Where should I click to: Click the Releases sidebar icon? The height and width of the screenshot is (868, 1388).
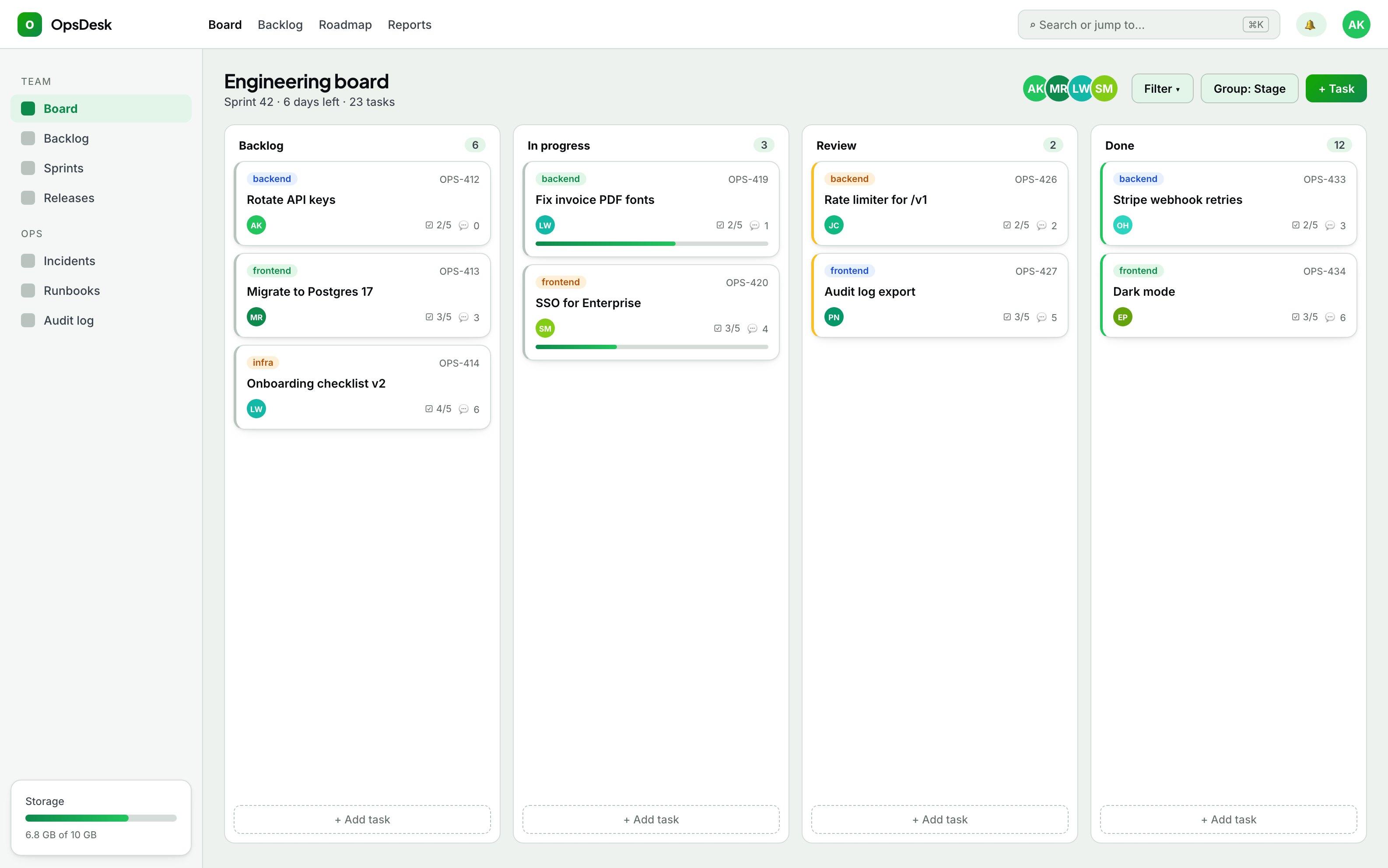click(28, 197)
